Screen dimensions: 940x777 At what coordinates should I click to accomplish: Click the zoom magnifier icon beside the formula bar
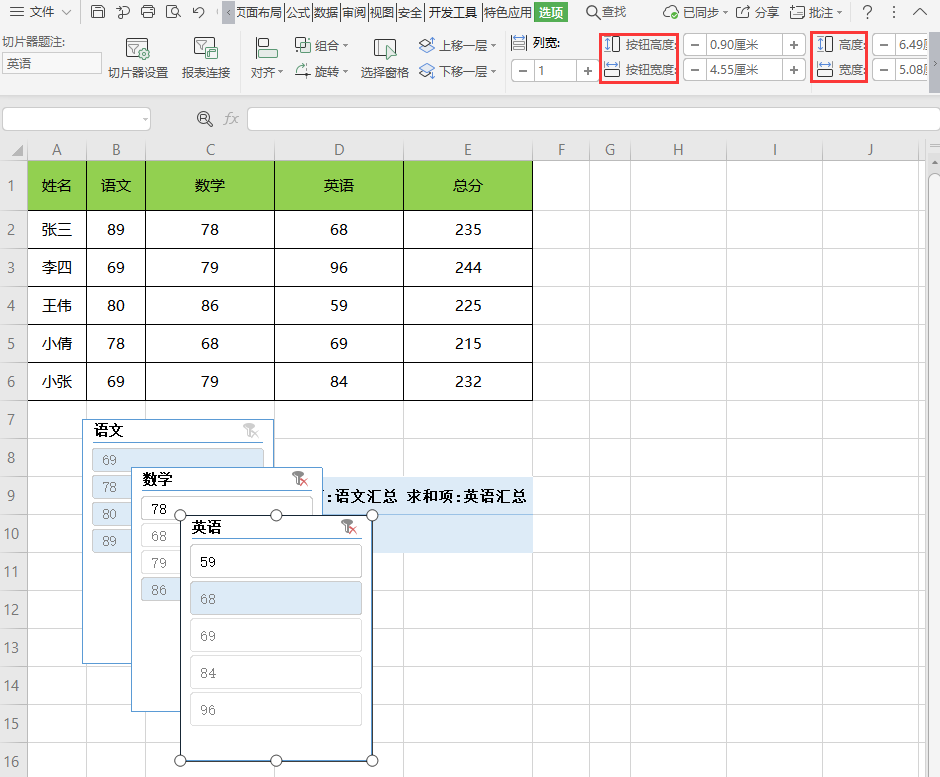204,119
